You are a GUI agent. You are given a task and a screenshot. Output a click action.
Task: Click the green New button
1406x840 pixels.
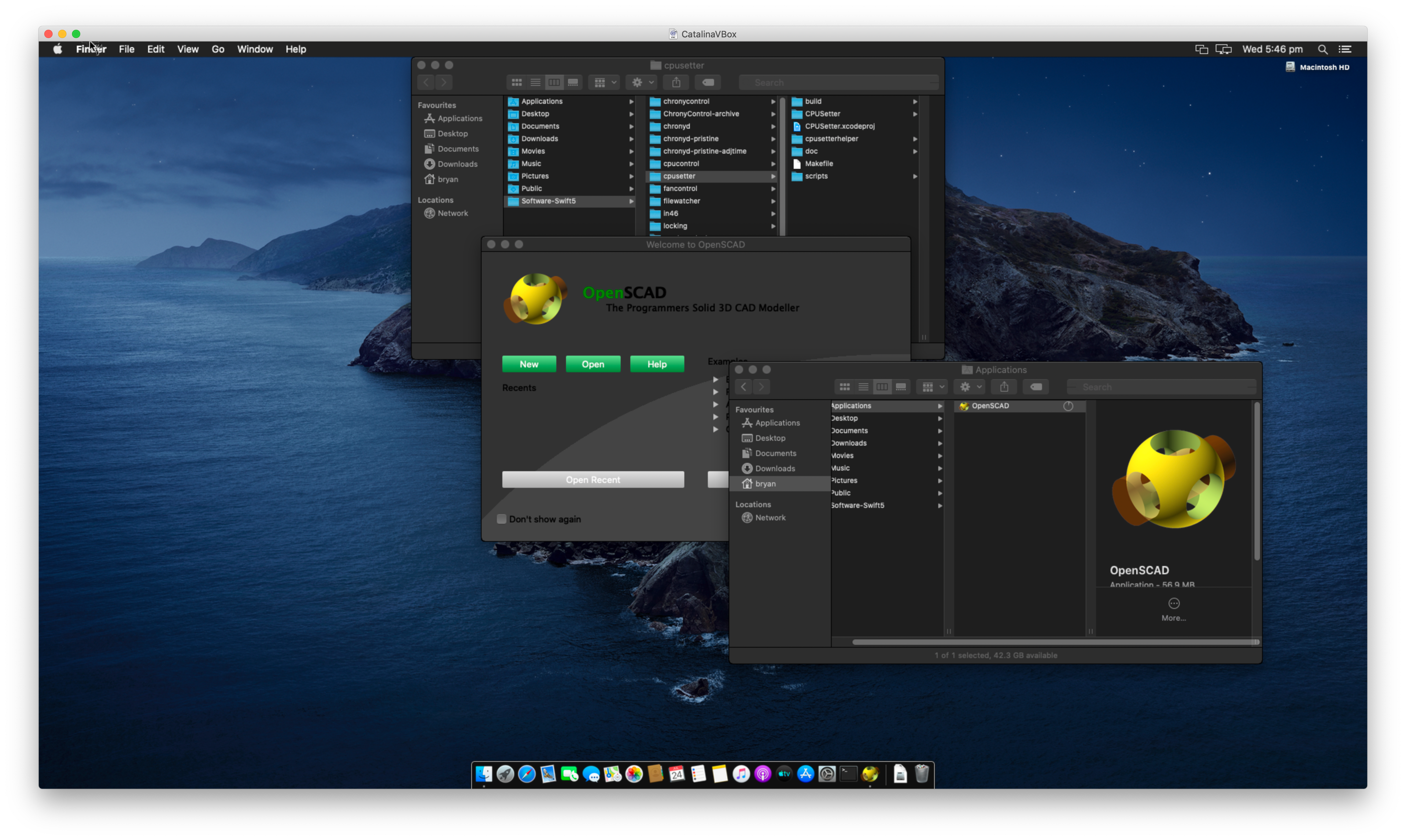[529, 364]
